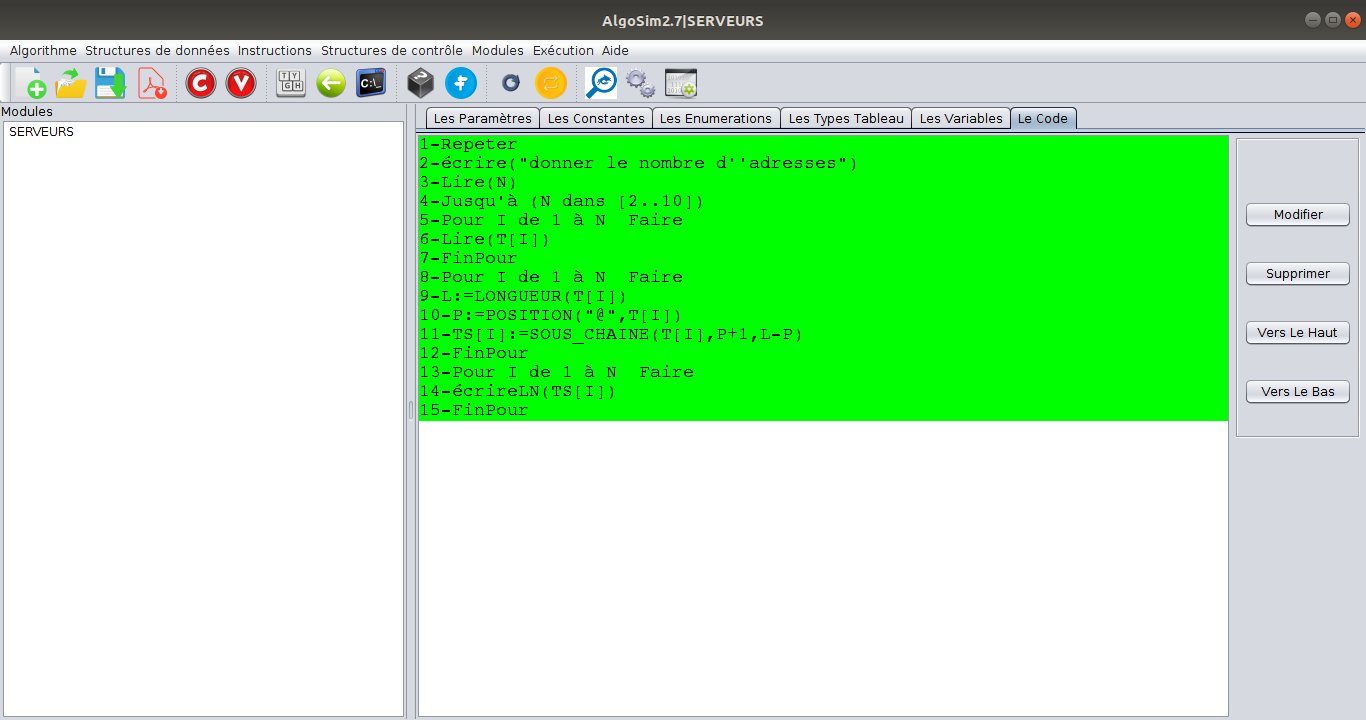This screenshot has height=720, width=1366.
Task: Close the AlgoSim window
Action: [x=1352, y=20]
